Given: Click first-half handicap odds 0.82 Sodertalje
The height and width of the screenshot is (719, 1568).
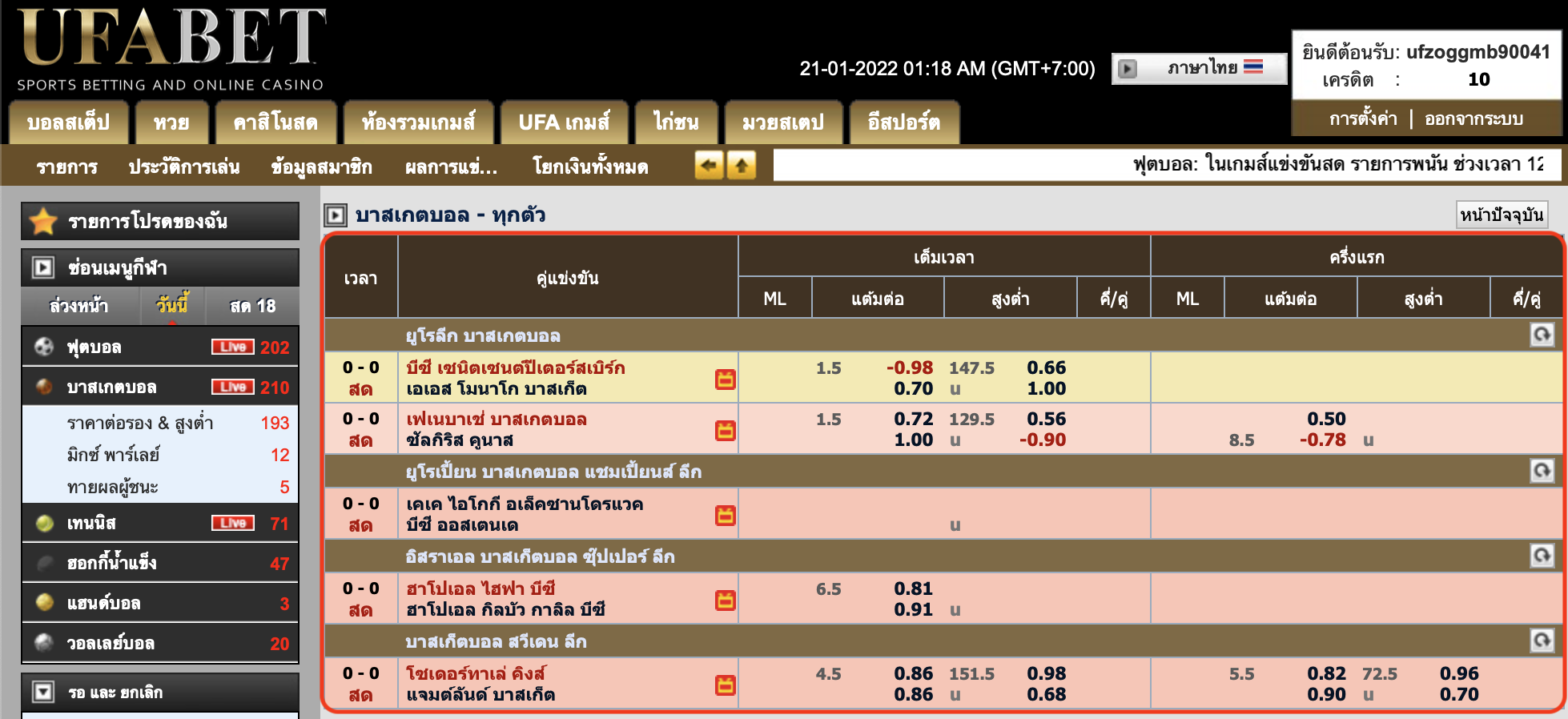Looking at the screenshot, I should pyautogui.click(x=1326, y=673).
